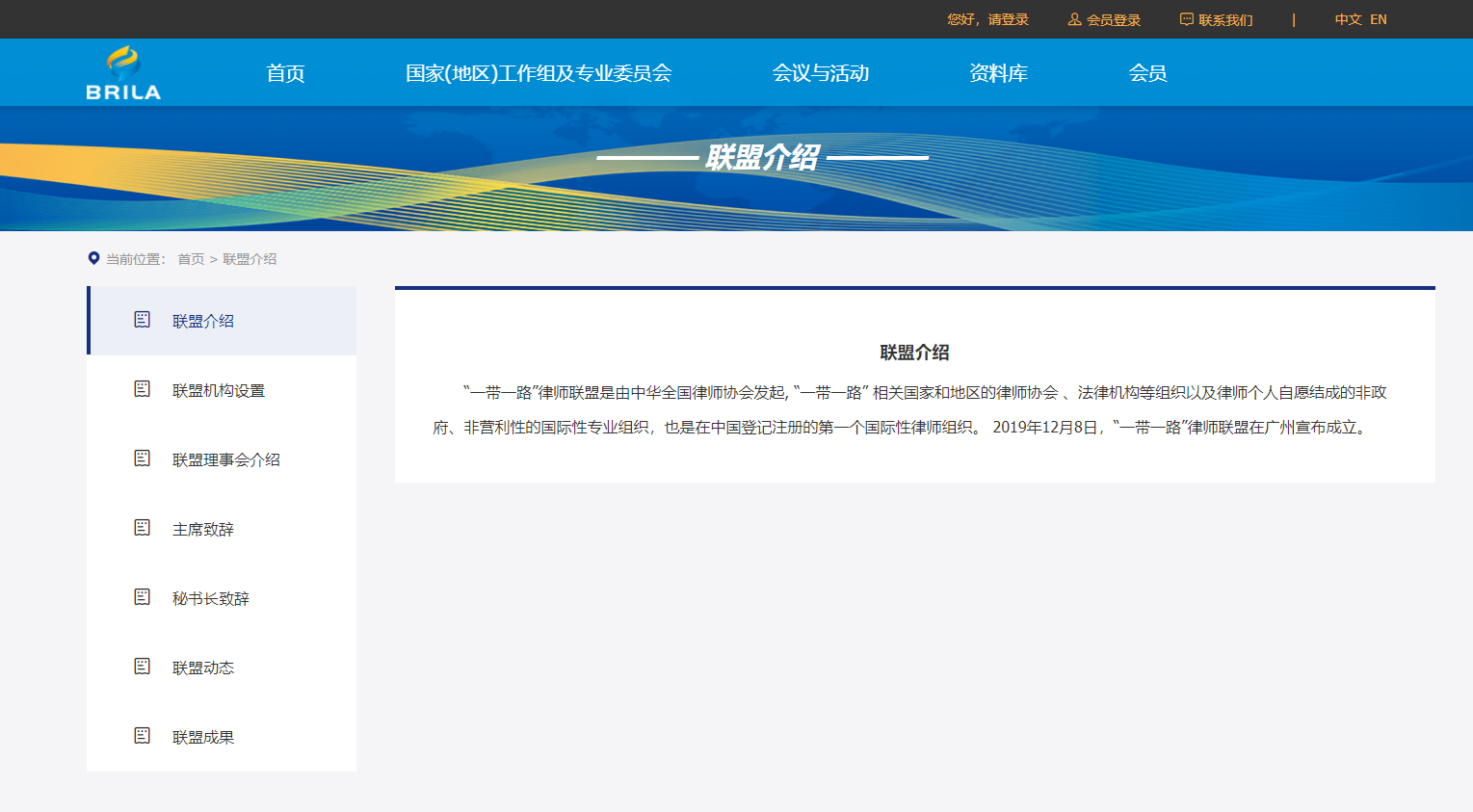The height and width of the screenshot is (812, 1473).
Task: Select 秘书长致辞 in the sidebar
Action: 210,599
